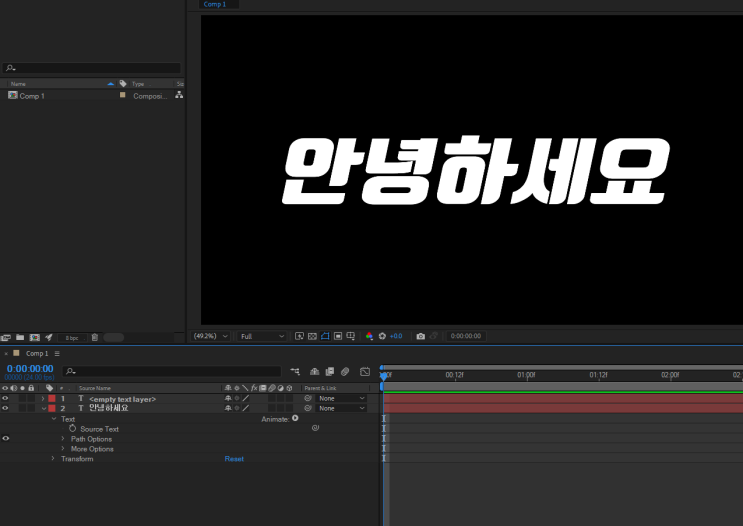Image resolution: width=743 pixels, height=526 pixels.
Task: Open the Text Animate menu arrow
Action: coord(295,419)
